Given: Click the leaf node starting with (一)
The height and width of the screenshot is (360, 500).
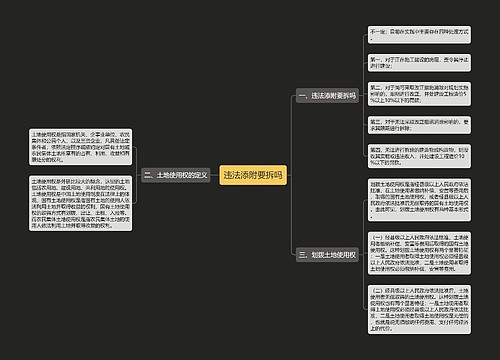Looking at the screenshot, I should pyautogui.click(x=419, y=253).
